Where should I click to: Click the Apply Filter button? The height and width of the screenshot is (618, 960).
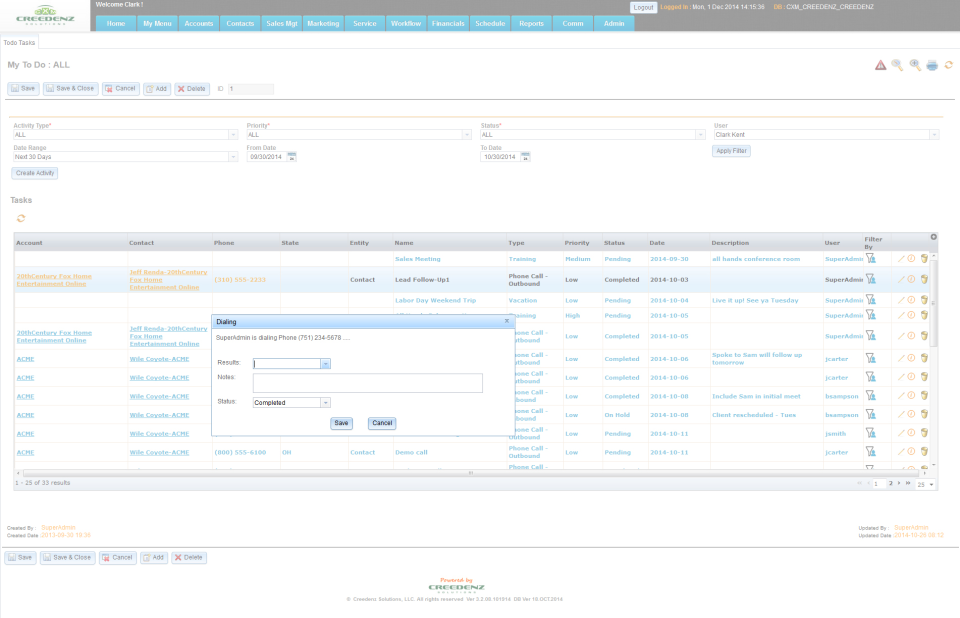point(731,151)
